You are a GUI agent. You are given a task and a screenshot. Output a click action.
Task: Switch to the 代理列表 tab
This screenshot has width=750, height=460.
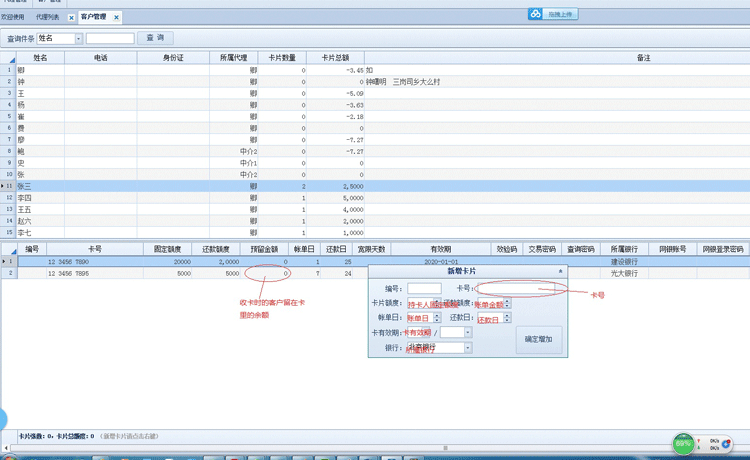(x=47, y=18)
